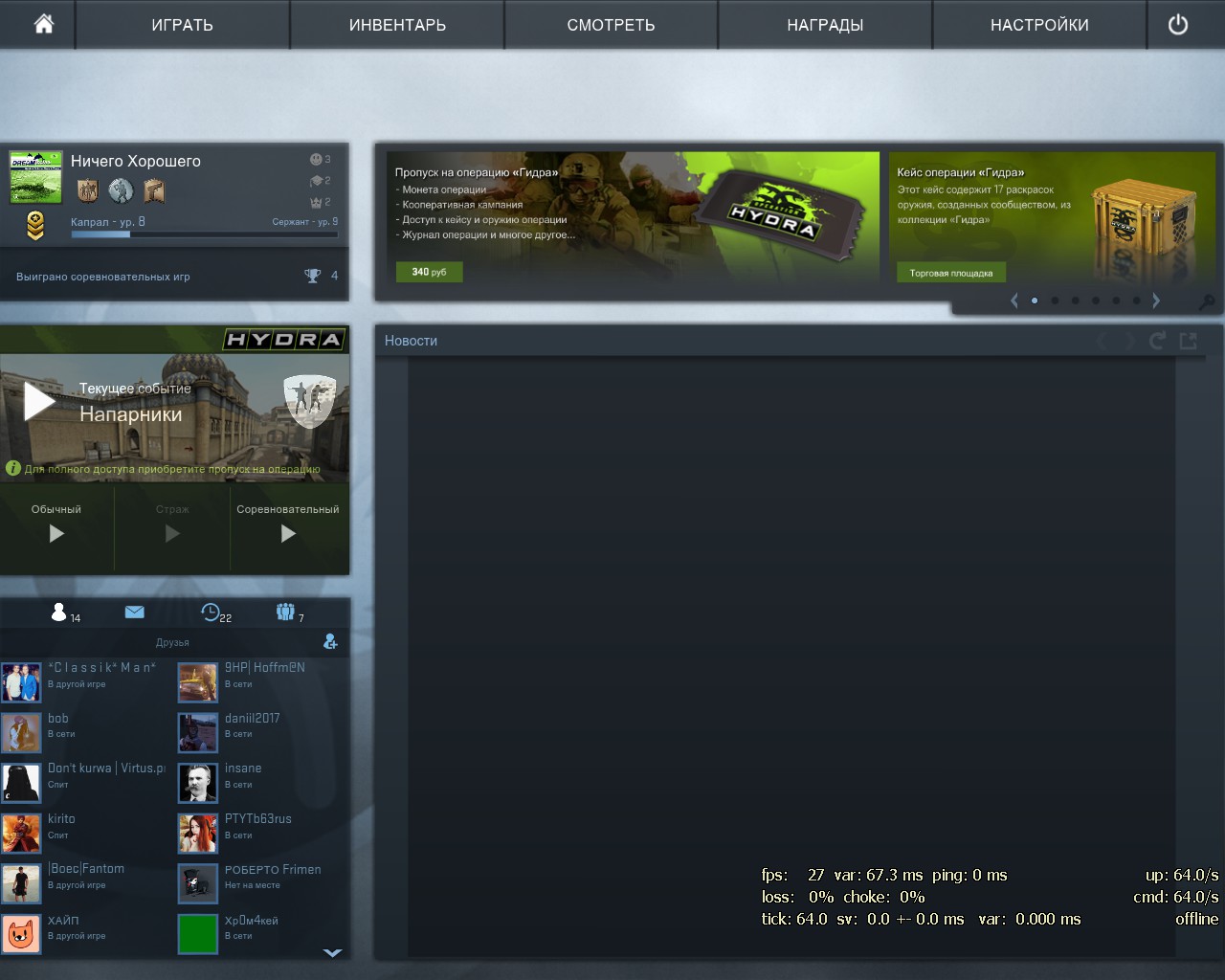Viewport: 1225px width, 980px height.
Task: Click the magnifier icon beside banner dots
Action: click(1207, 301)
